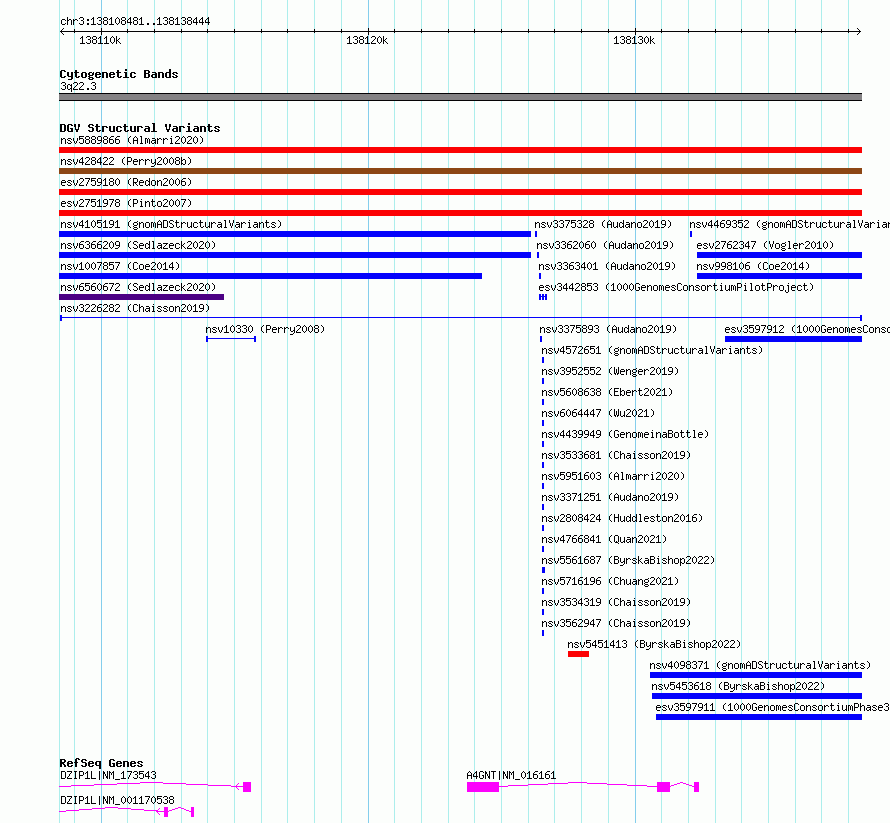This screenshot has width=890, height=823.
Task: Open the nsv4766841 (Quan2021) entry
Action: pyautogui.click(x=604, y=539)
